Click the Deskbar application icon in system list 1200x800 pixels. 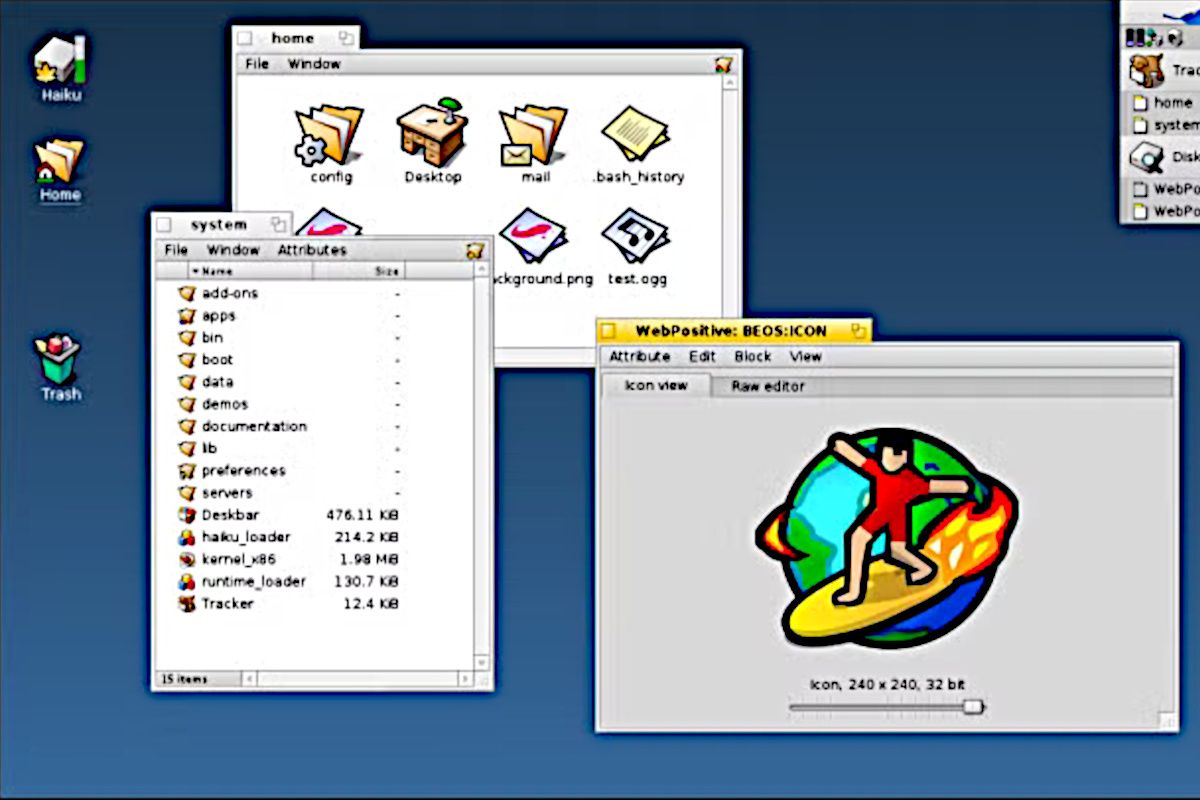[186, 514]
